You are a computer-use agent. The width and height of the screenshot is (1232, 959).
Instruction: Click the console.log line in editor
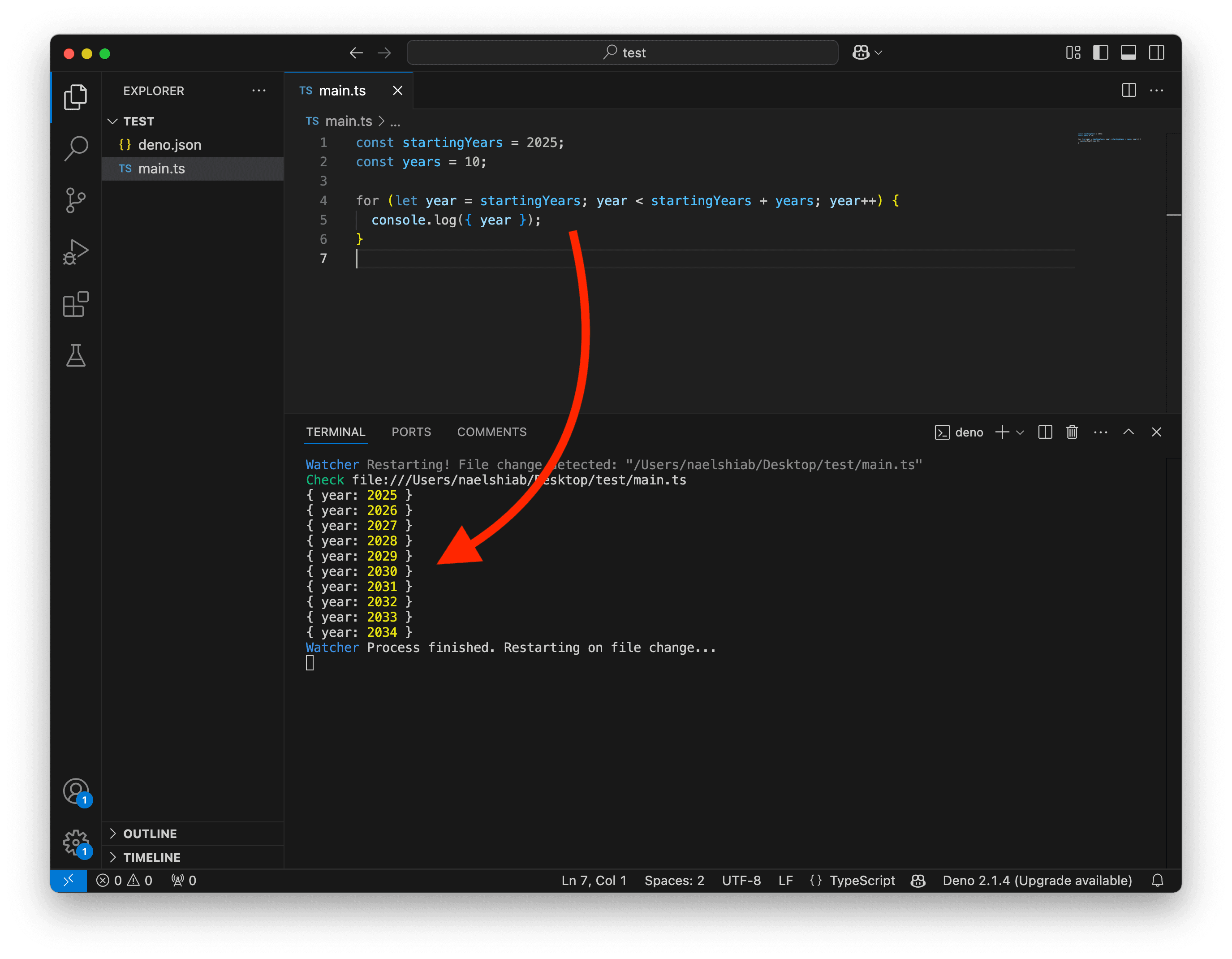456,220
